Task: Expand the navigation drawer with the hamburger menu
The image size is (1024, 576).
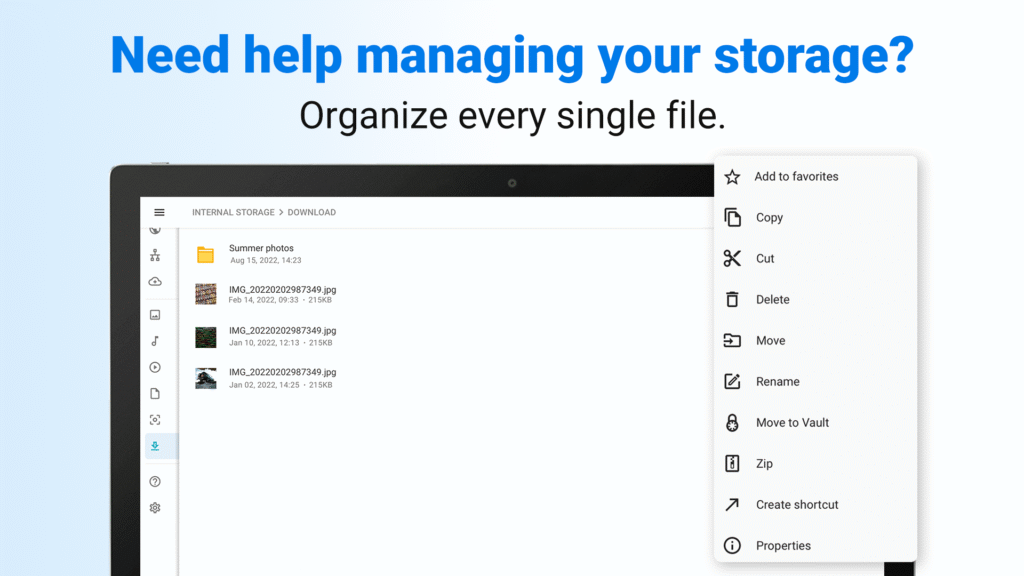Action: click(159, 212)
